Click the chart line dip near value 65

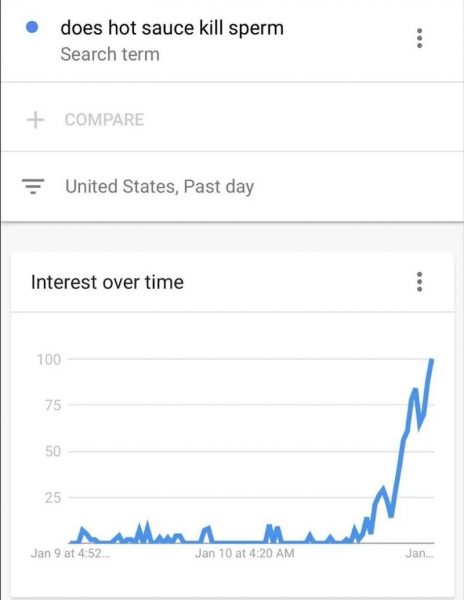(420, 426)
